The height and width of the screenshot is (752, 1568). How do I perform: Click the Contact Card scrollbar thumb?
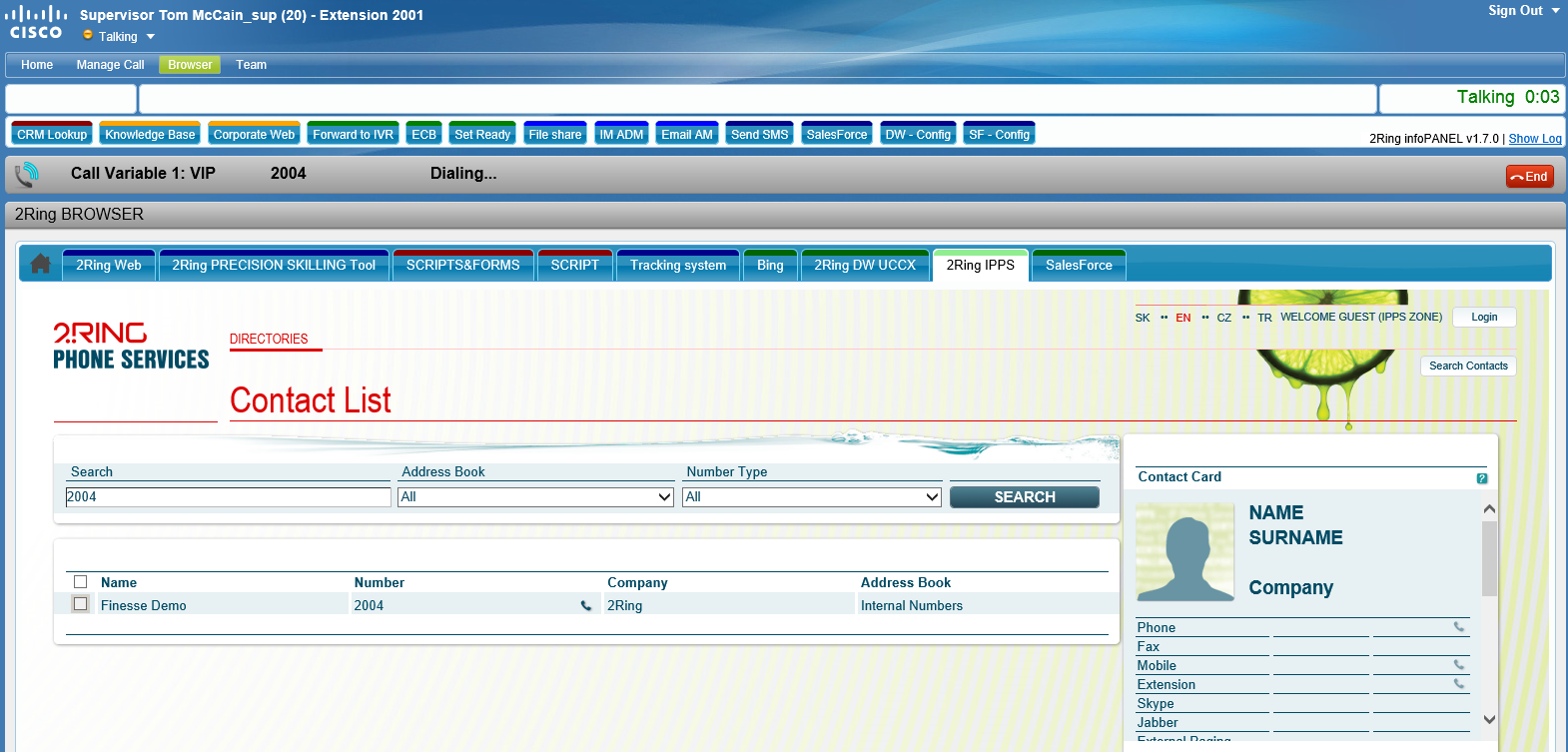1489,558
